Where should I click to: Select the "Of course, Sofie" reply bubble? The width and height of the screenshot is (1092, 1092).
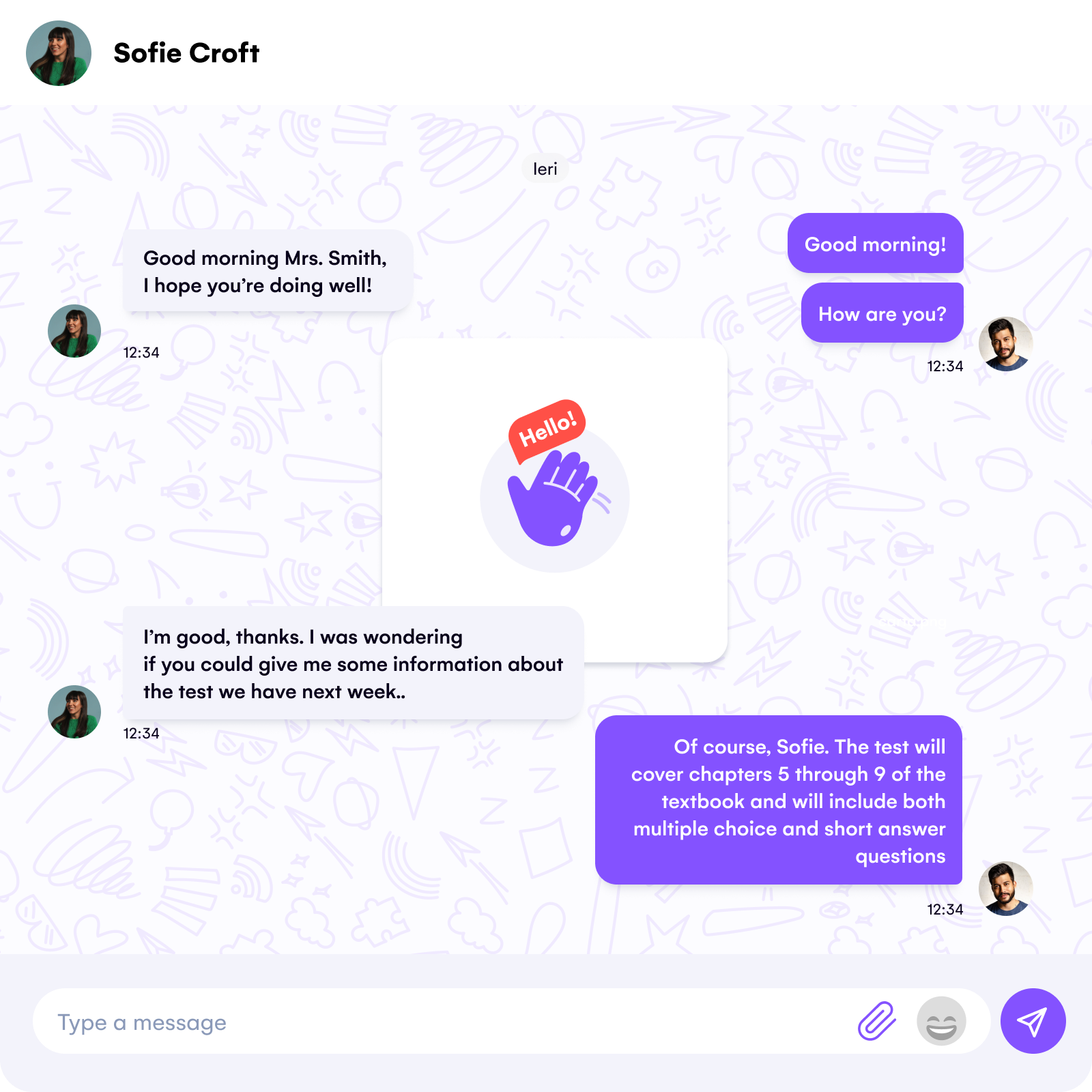pos(779,800)
